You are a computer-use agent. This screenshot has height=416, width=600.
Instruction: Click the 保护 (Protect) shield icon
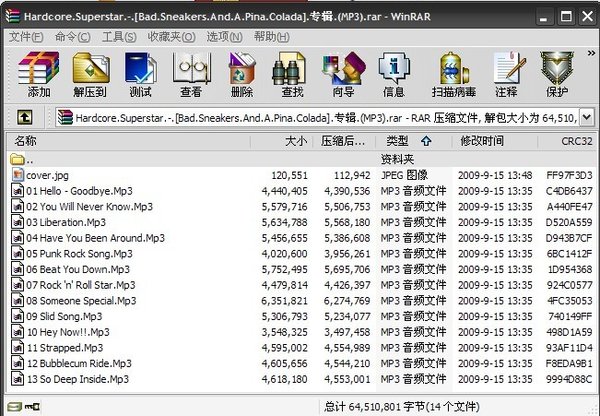point(557,68)
